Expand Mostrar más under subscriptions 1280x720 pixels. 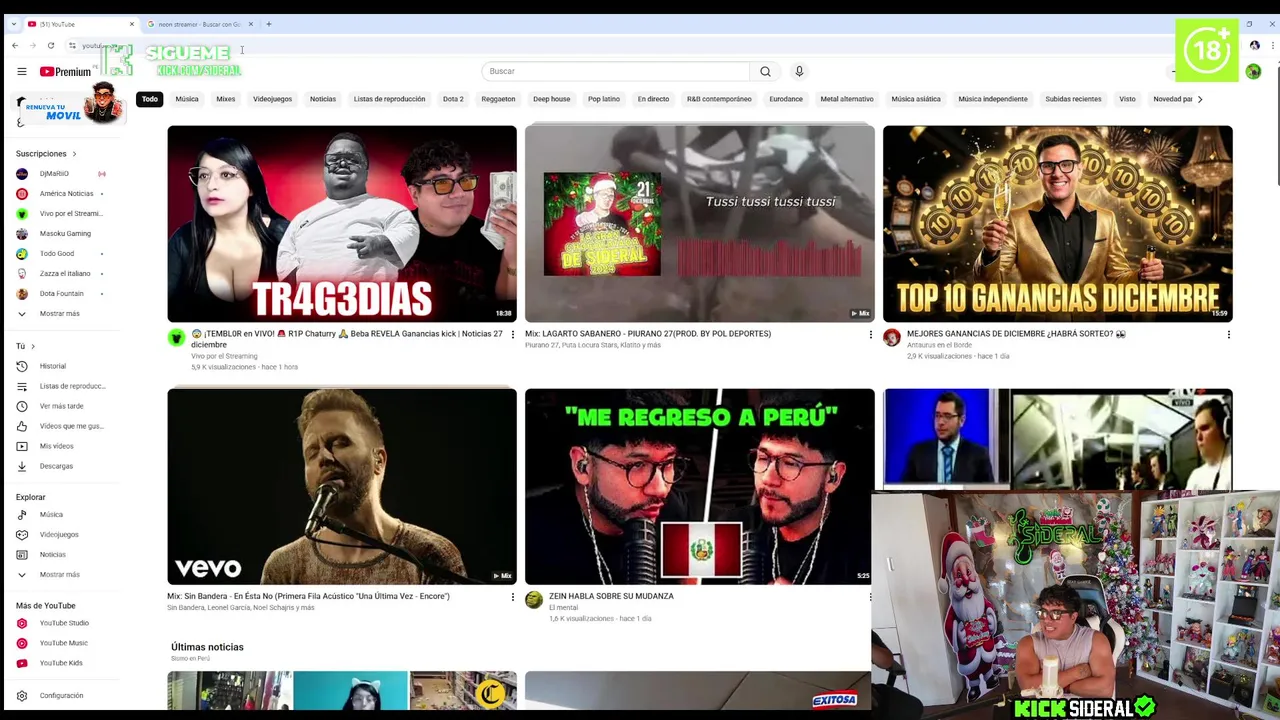click(60, 314)
